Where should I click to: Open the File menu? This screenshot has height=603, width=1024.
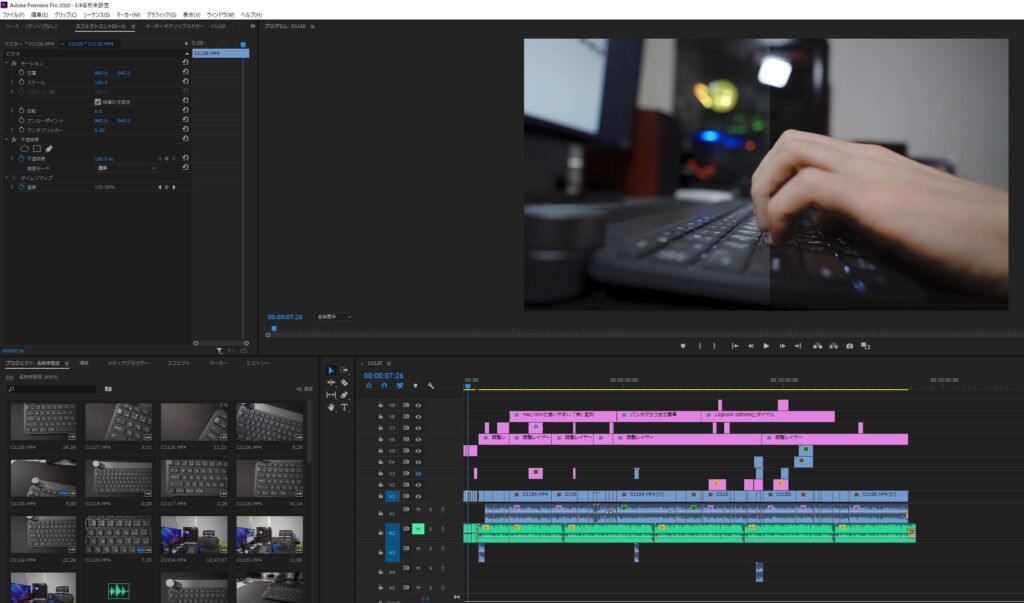point(13,14)
